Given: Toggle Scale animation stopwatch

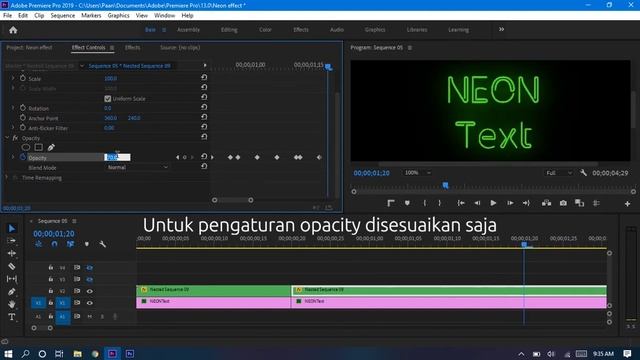Looking at the screenshot, I should coord(23,78).
